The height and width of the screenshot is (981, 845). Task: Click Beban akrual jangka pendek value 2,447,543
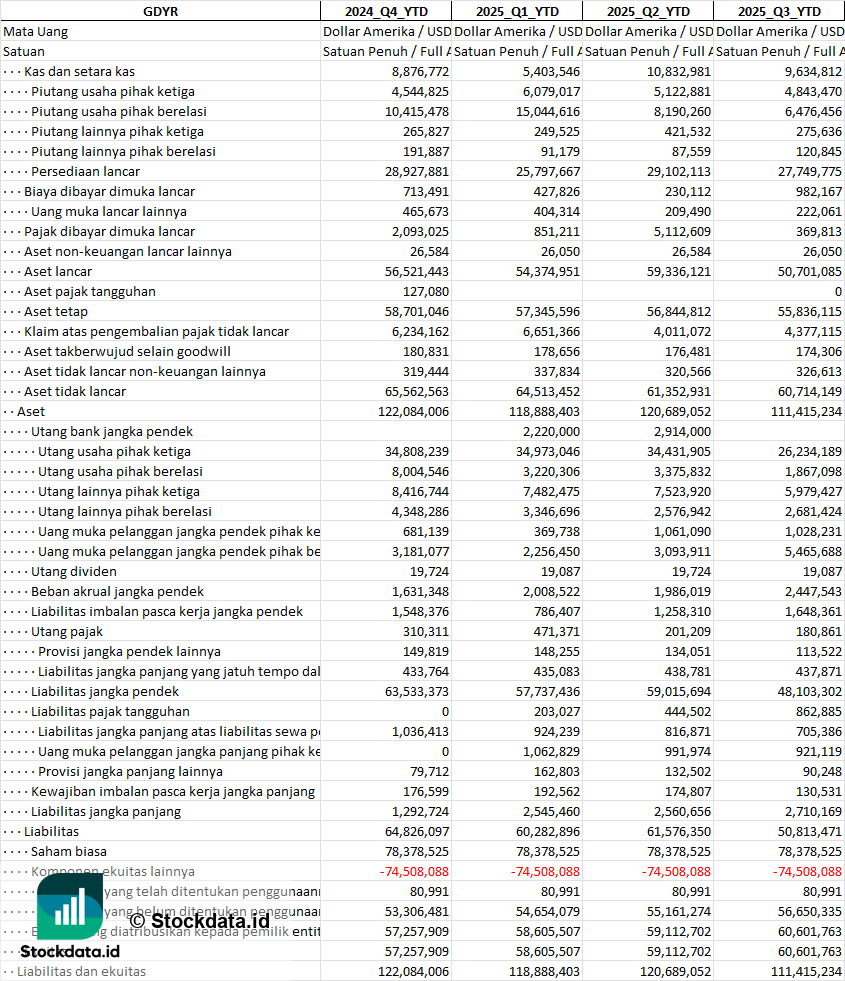pyautogui.click(x=814, y=592)
